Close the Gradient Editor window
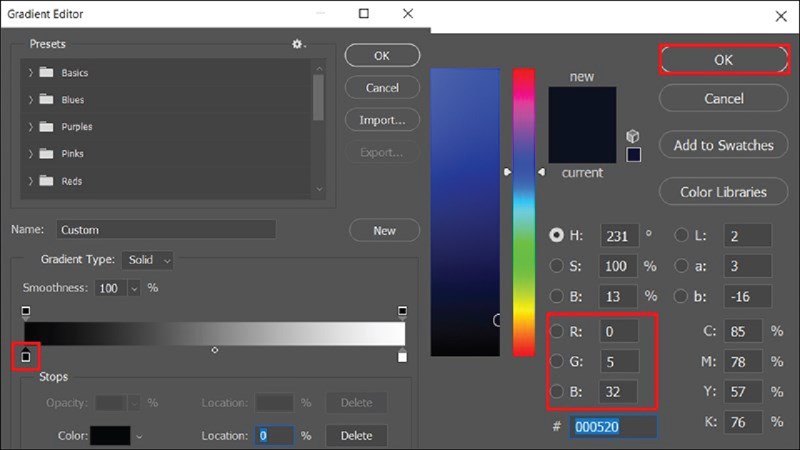 point(408,13)
